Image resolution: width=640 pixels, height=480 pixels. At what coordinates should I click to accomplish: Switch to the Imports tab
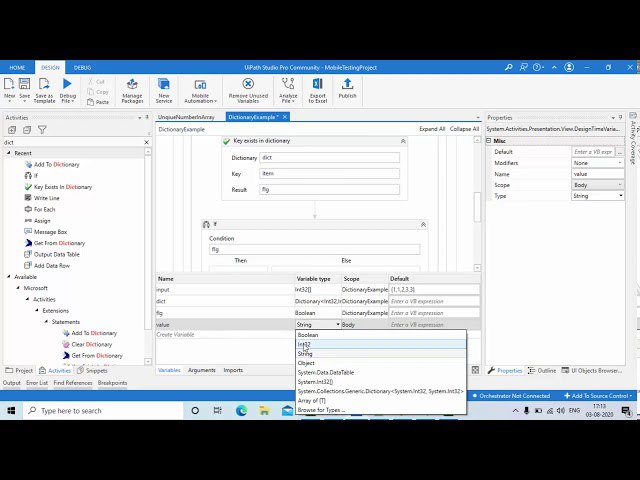pos(233,370)
